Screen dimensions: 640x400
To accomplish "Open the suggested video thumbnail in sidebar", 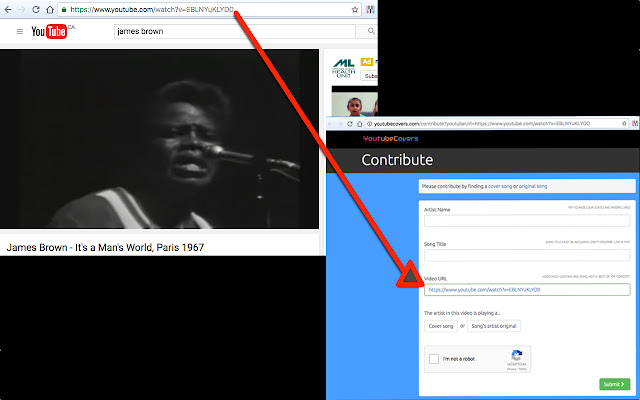I will [355, 101].
